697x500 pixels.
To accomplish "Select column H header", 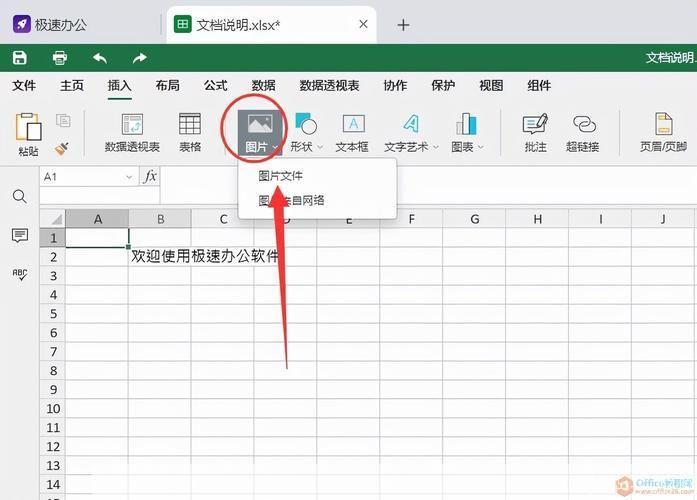I will pos(537,219).
